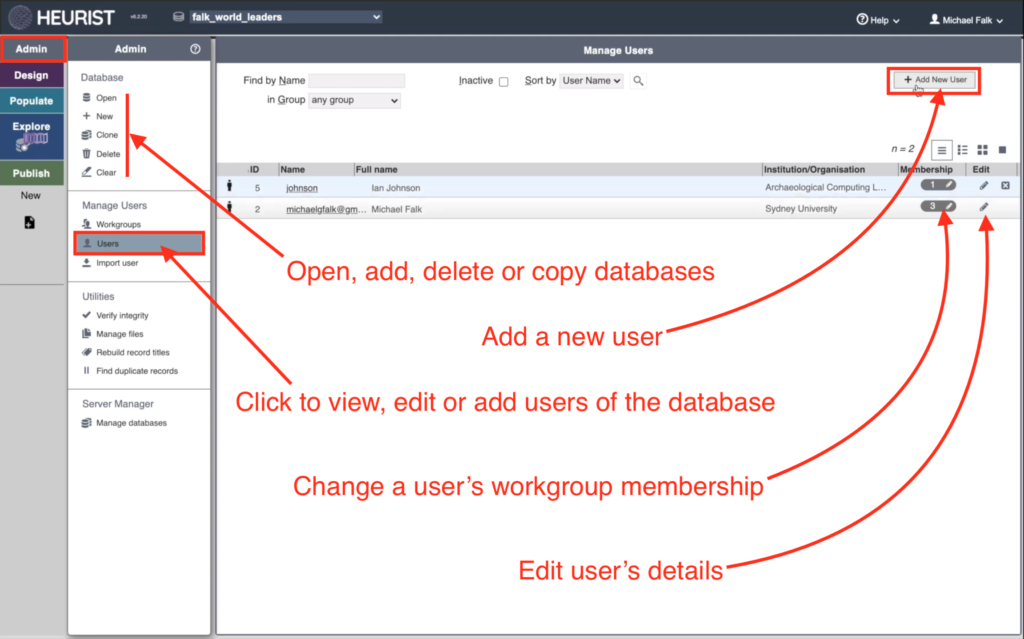Click the New label under Publish
This screenshot has height=639, width=1024.
click(x=30, y=195)
